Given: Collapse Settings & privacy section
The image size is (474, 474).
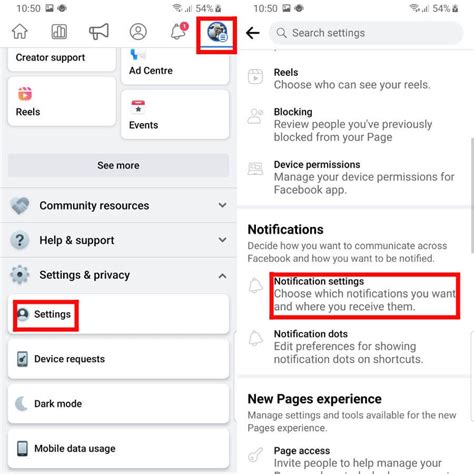Looking at the screenshot, I should (x=118, y=275).
